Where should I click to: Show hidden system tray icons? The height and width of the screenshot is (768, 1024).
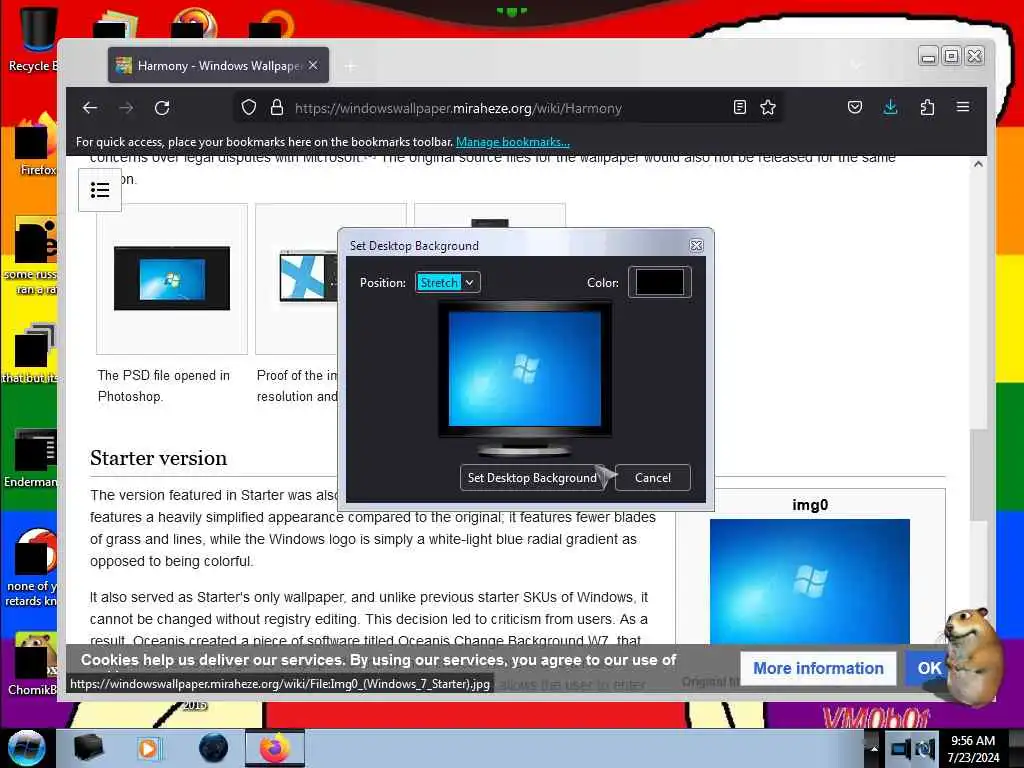[x=873, y=748]
